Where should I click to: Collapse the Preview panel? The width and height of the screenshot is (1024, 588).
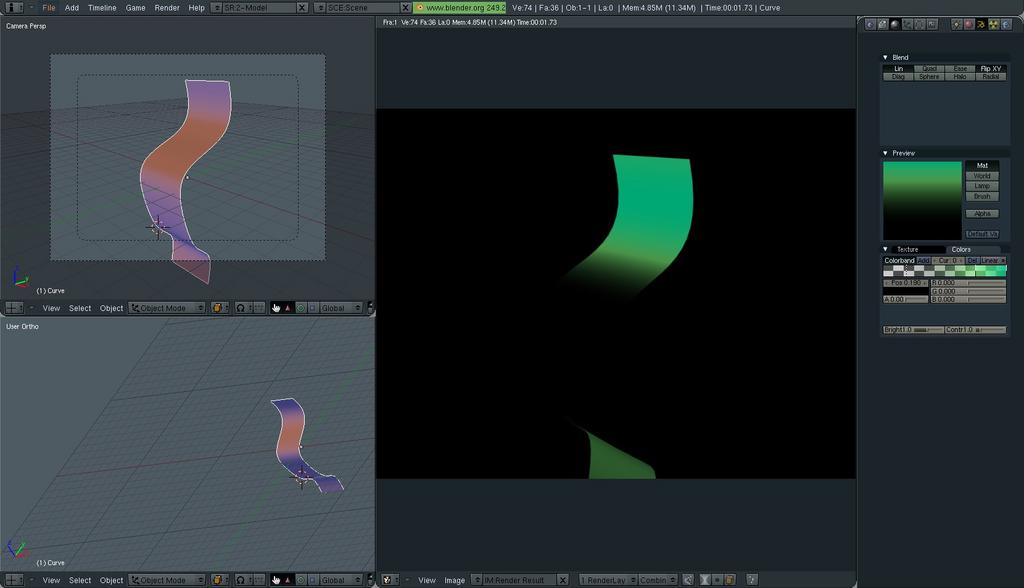tap(885, 153)
